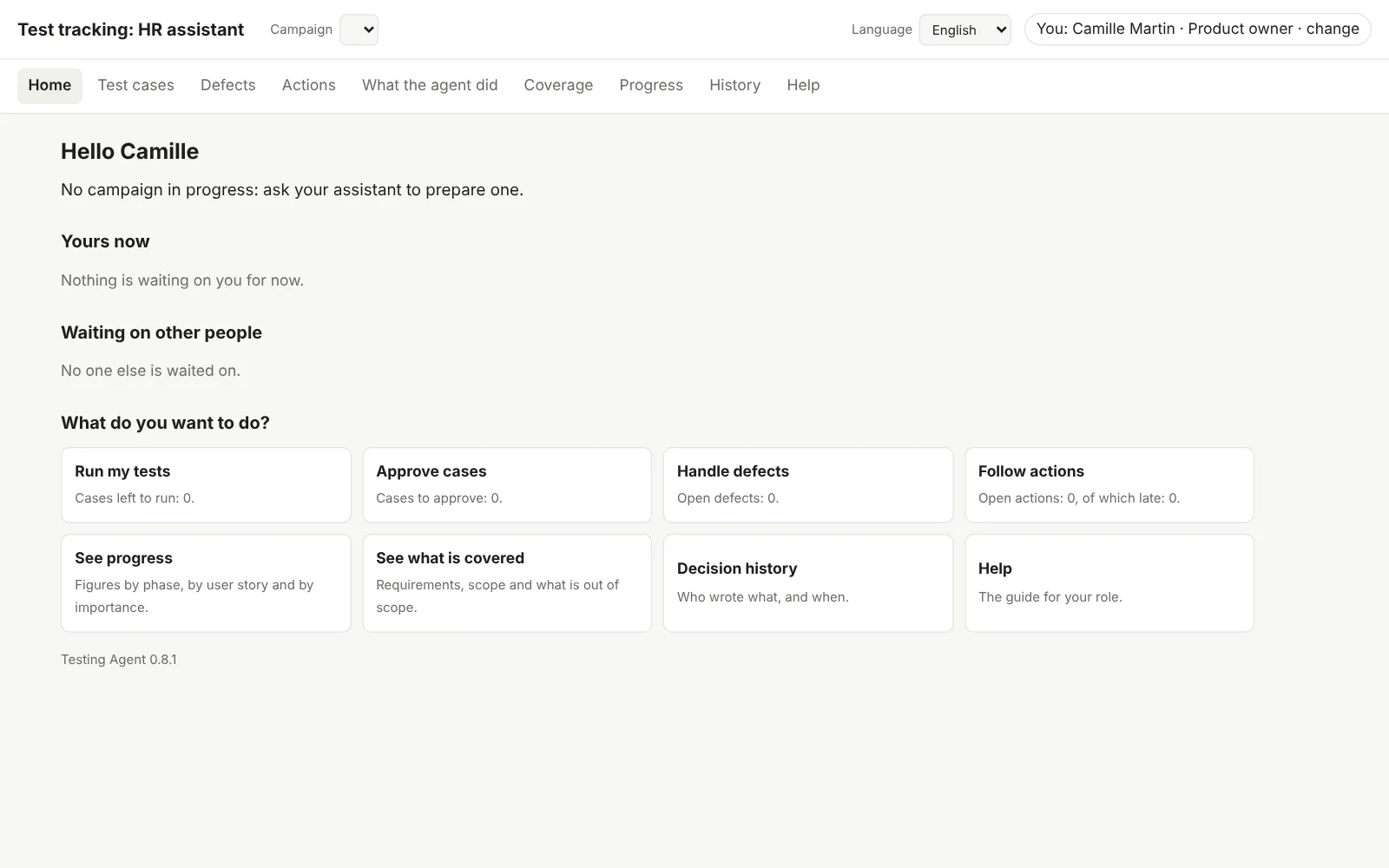The width and height of the screenshot is (1389, 868).
Task: Select the Home tab
Action: click(x=49, y=85)
